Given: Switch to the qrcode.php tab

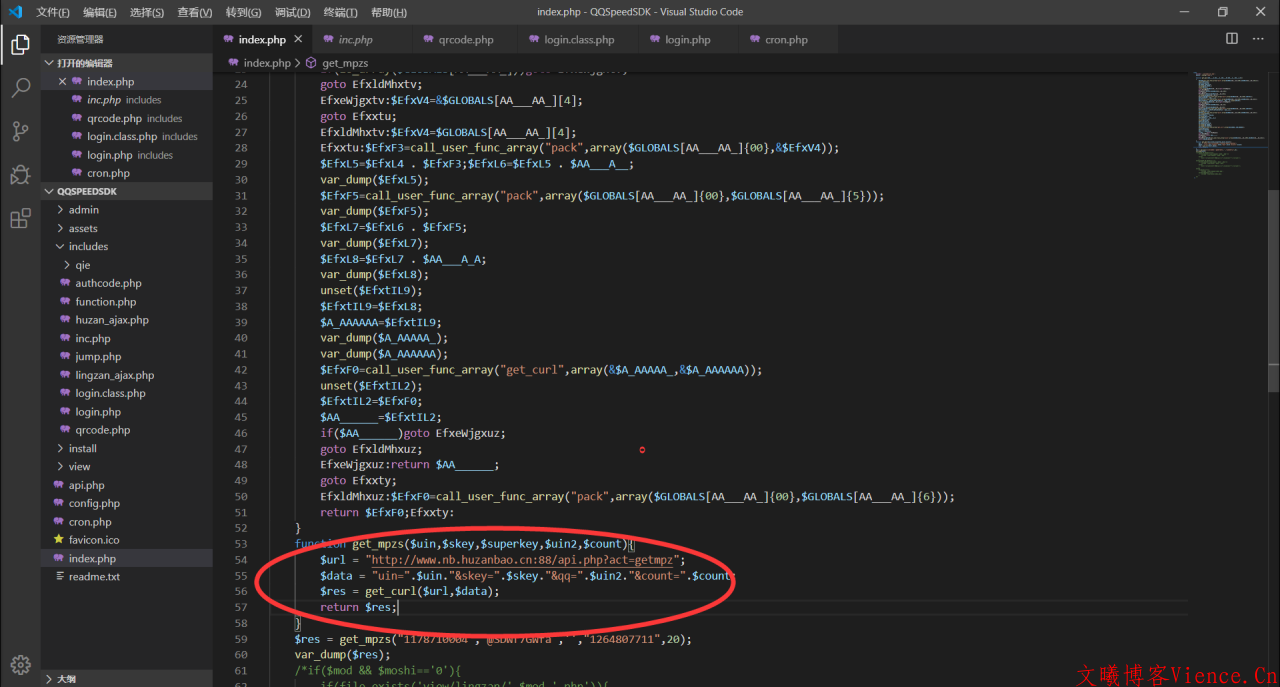Looking at the screenshot, I should click(x=465, y=40).
